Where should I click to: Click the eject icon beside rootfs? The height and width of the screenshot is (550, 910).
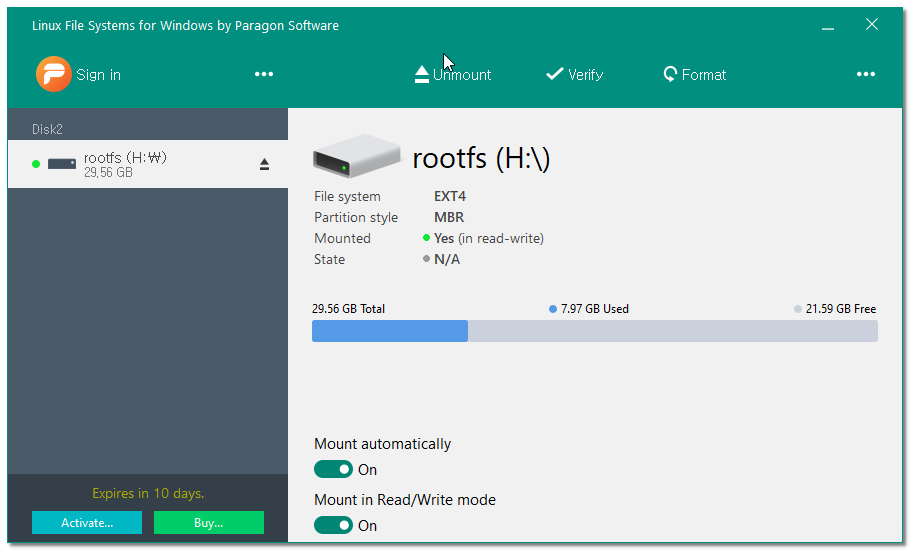point(264,164)
